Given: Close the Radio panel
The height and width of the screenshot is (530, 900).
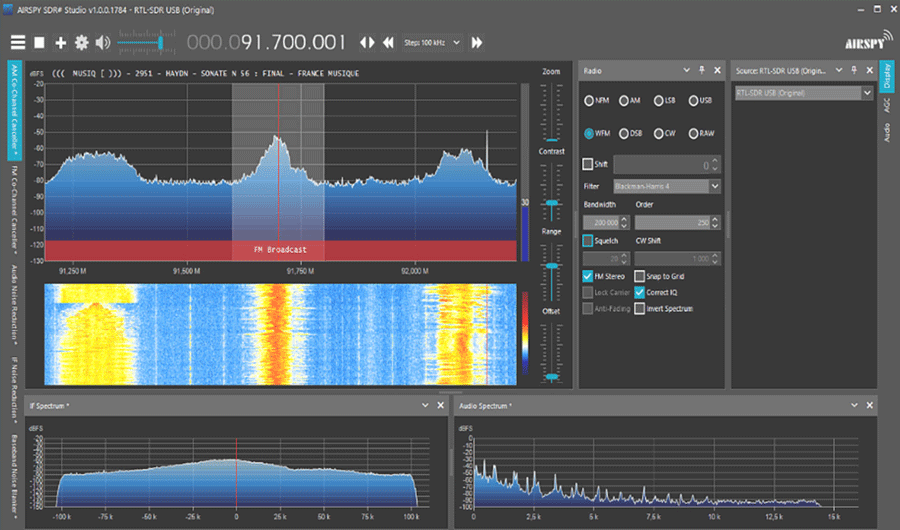Looking at the screenshot, I should pos(717,70).
